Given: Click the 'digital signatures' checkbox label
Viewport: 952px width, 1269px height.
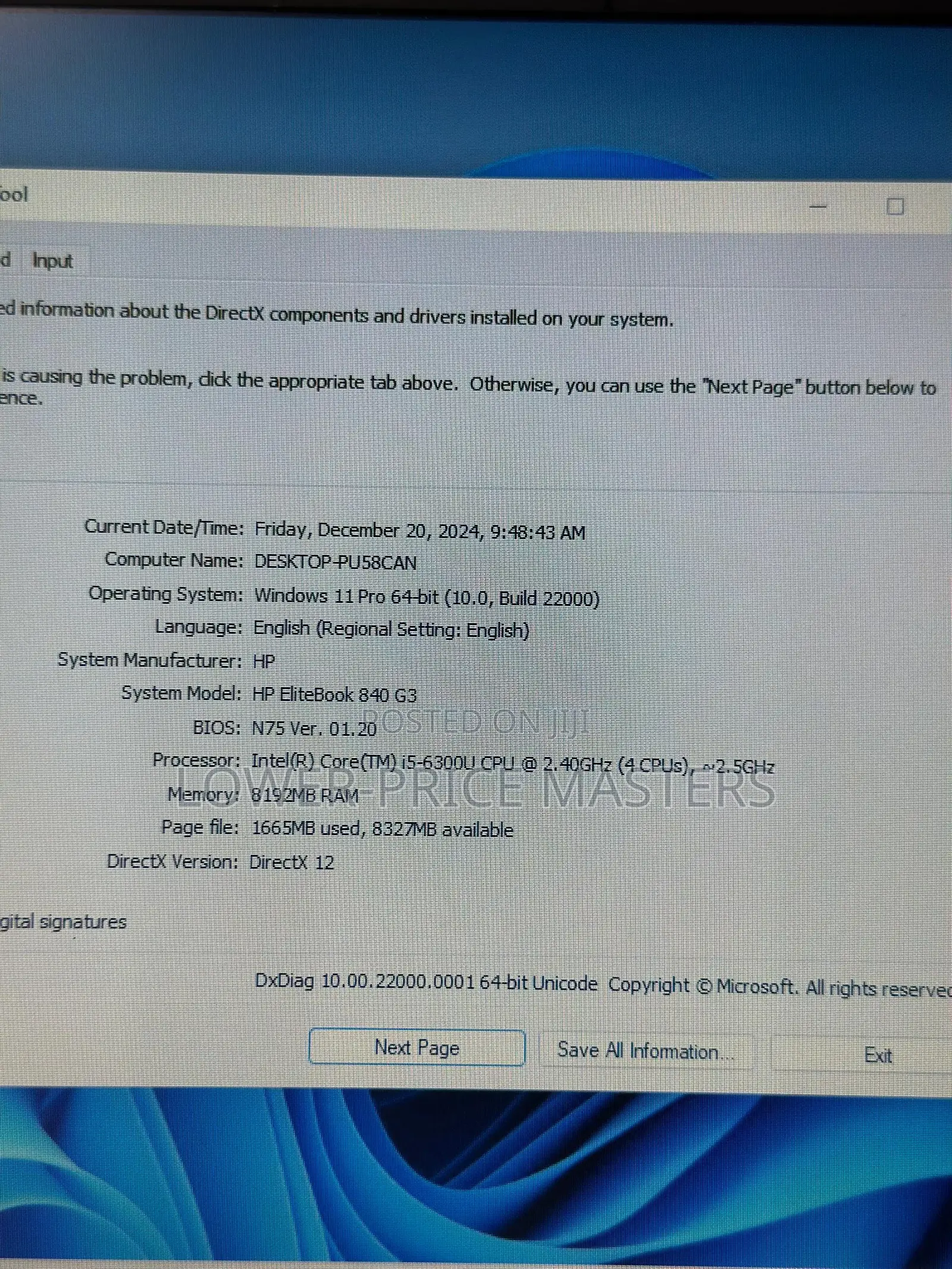Looking at the screenshot, I should (63, 922).
